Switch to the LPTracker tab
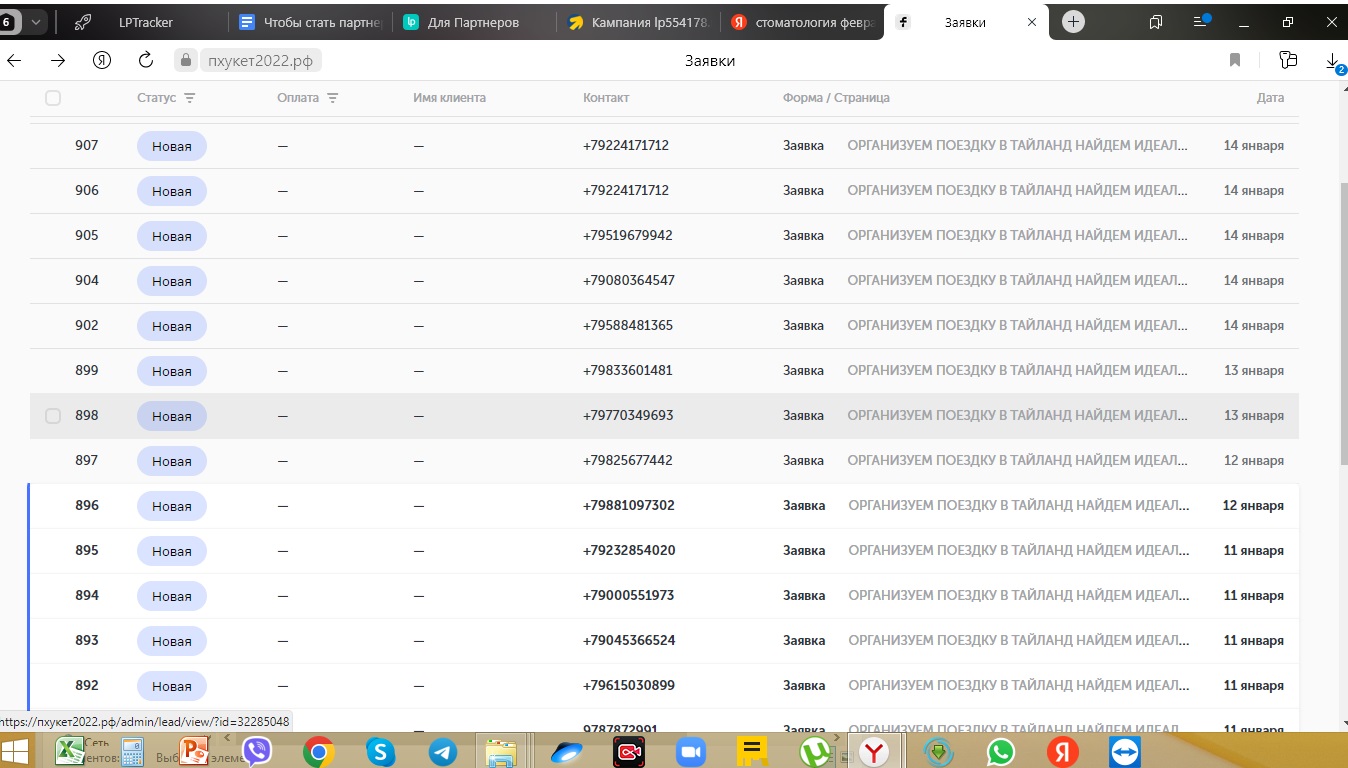This screenshot has width=1348, height=768. pyautogui.click(x=145, y=22)
